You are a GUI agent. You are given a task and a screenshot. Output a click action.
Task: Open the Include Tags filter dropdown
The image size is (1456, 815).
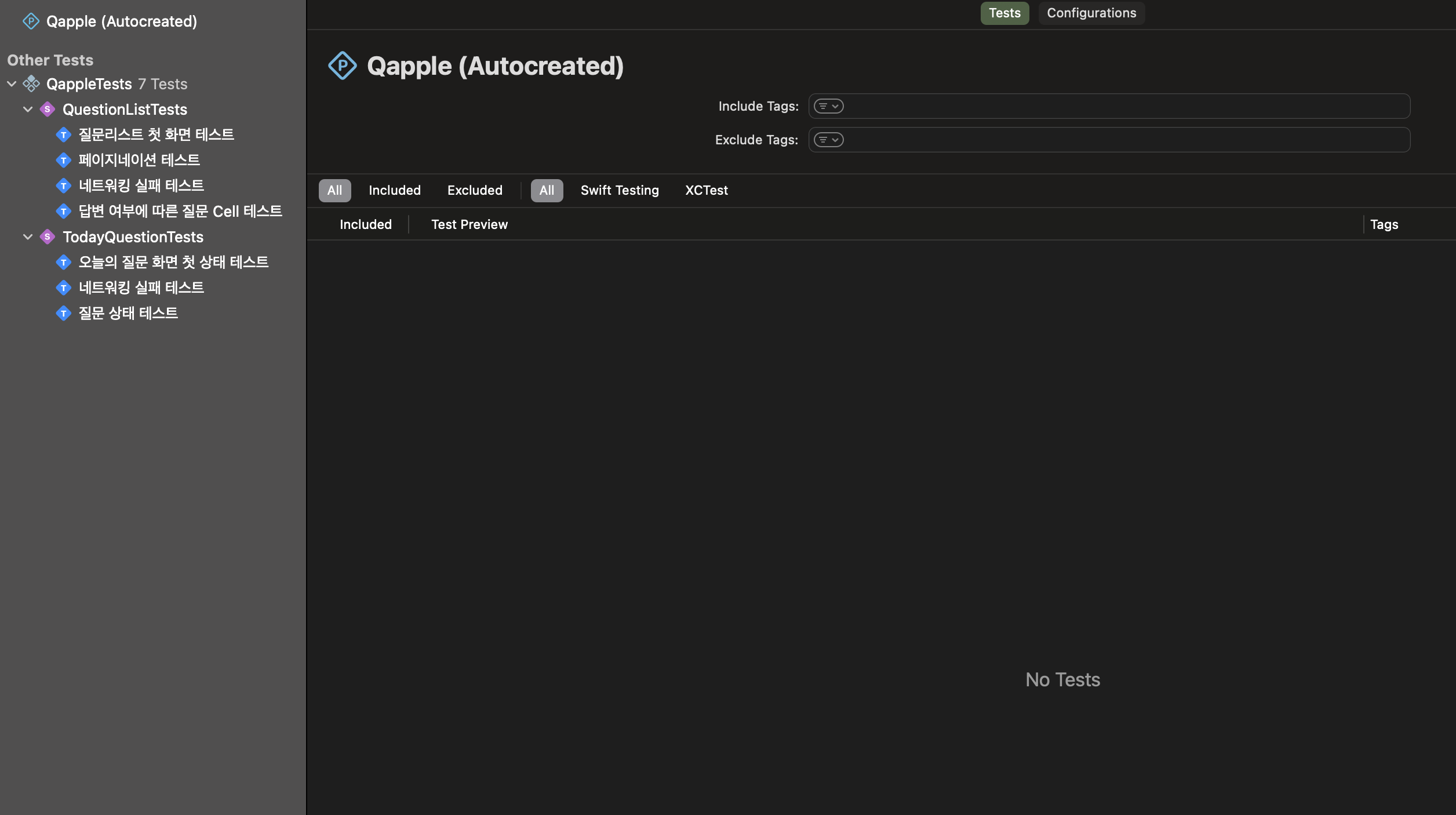(828, 106)
